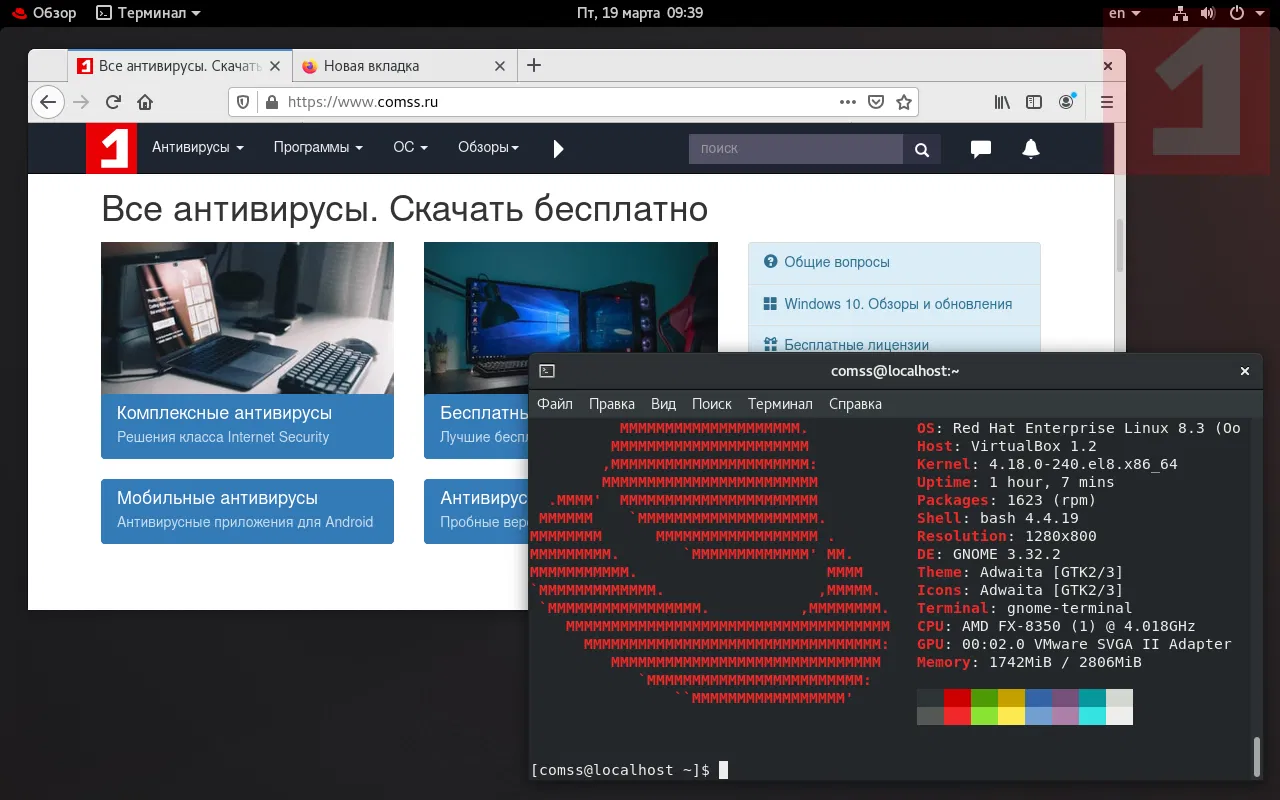The height and width of the screenshot is (800, 1280).
Task: Open the Терминал app menu in top bar
Action: (148, 13)
